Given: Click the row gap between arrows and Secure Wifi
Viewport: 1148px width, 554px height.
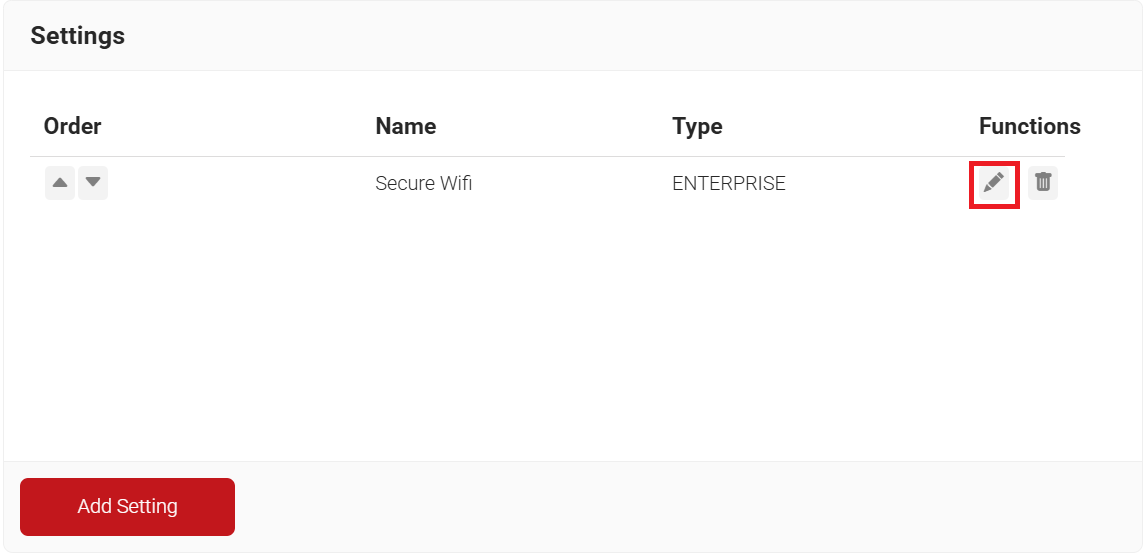Looking at the screenshot, I should [240, 184].
